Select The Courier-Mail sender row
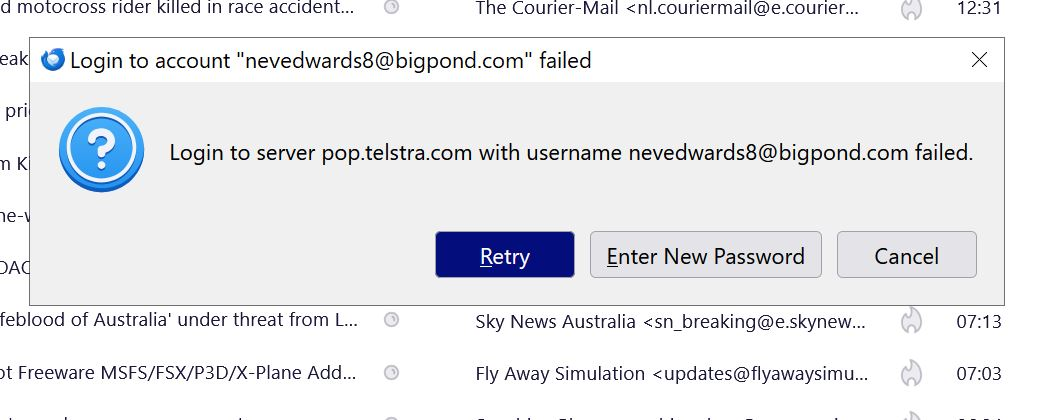 [x=667, y=8]
